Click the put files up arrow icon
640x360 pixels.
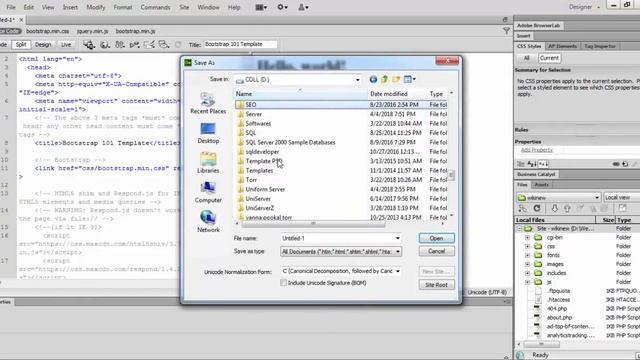point(567,209)
